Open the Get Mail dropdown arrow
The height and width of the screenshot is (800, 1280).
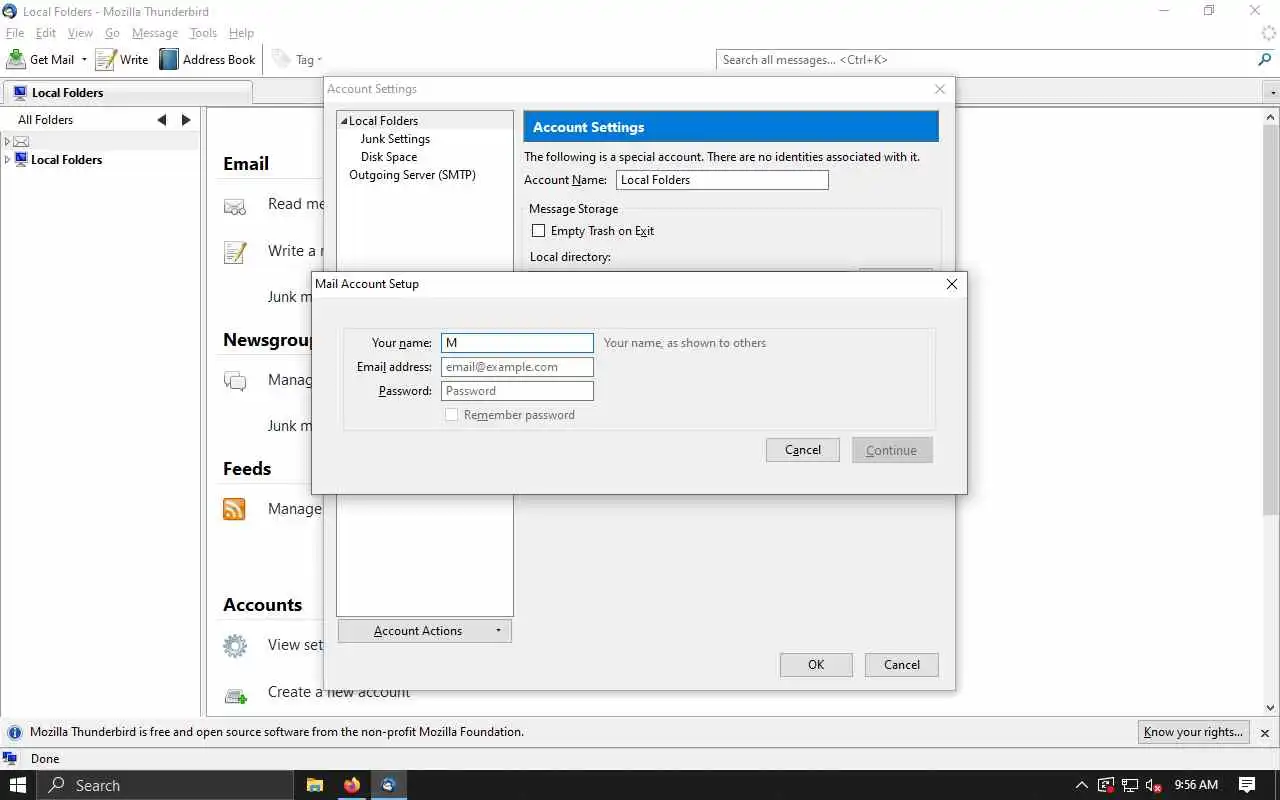(x=84, y=60)
